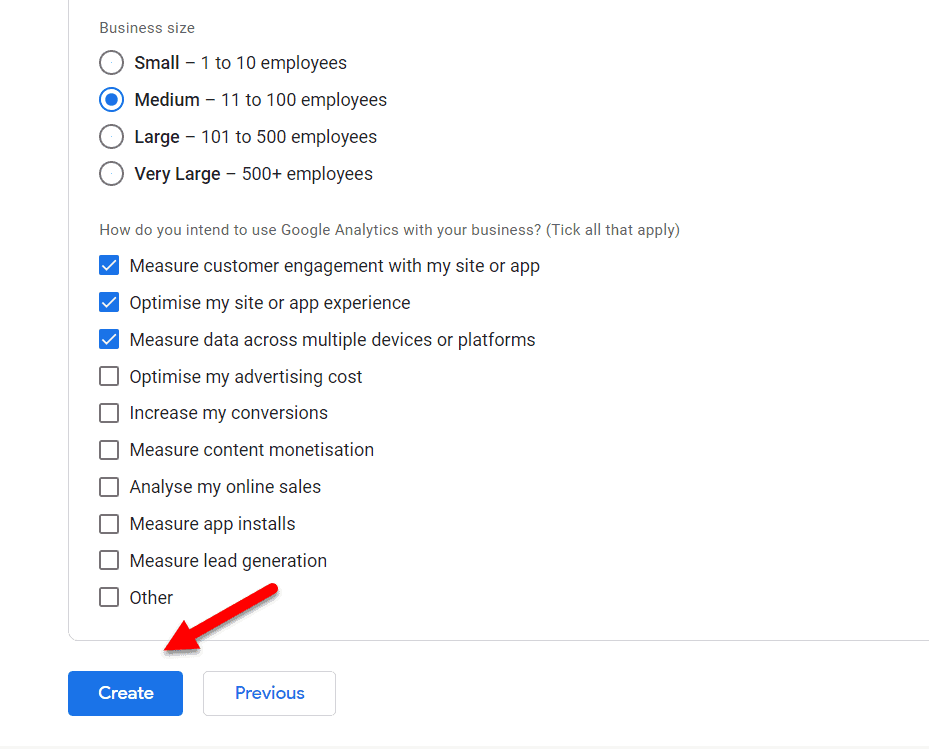Enable Measure app installs checkbox

click(109, 524)
